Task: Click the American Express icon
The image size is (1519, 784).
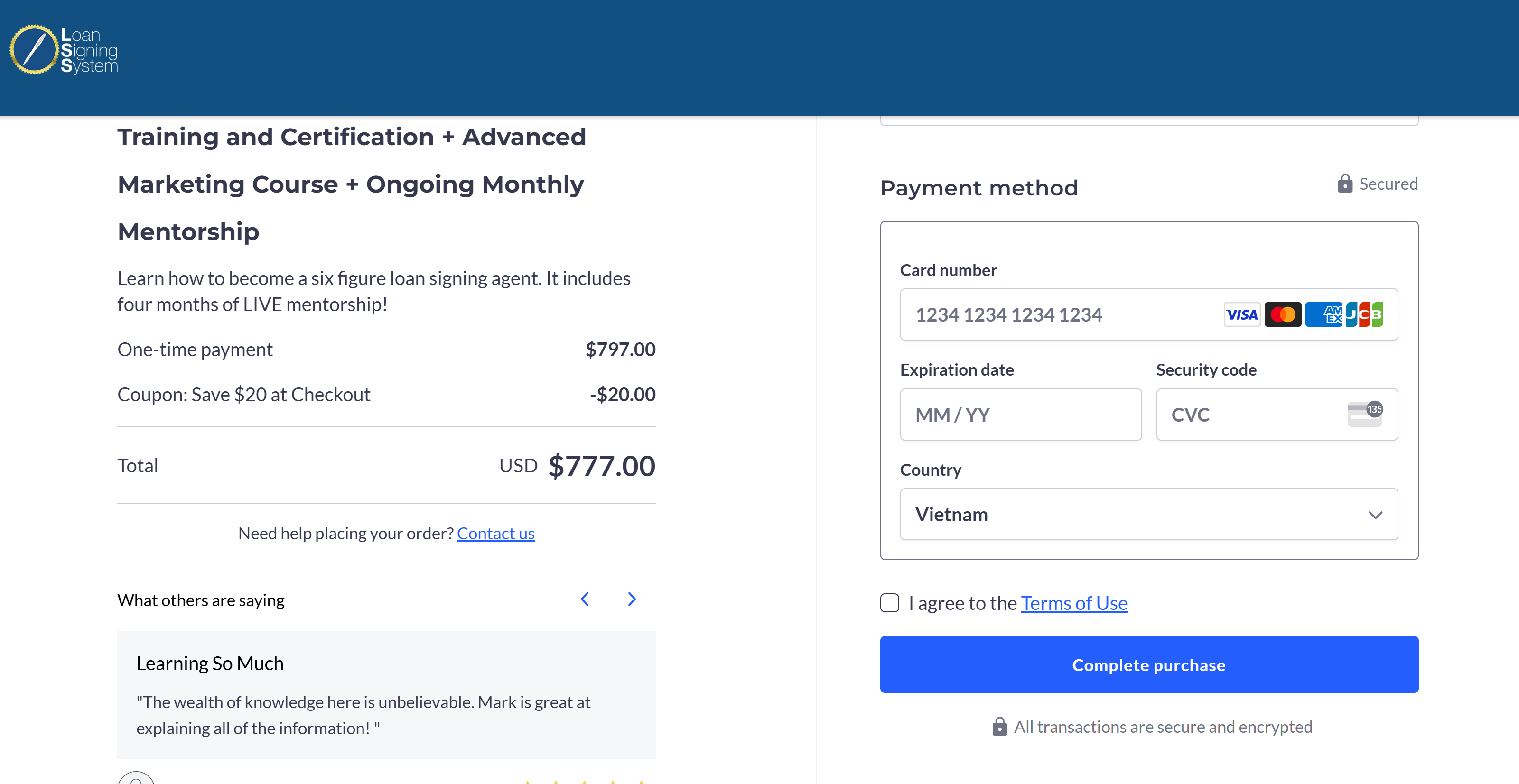Action: [x=1323, y=315]
